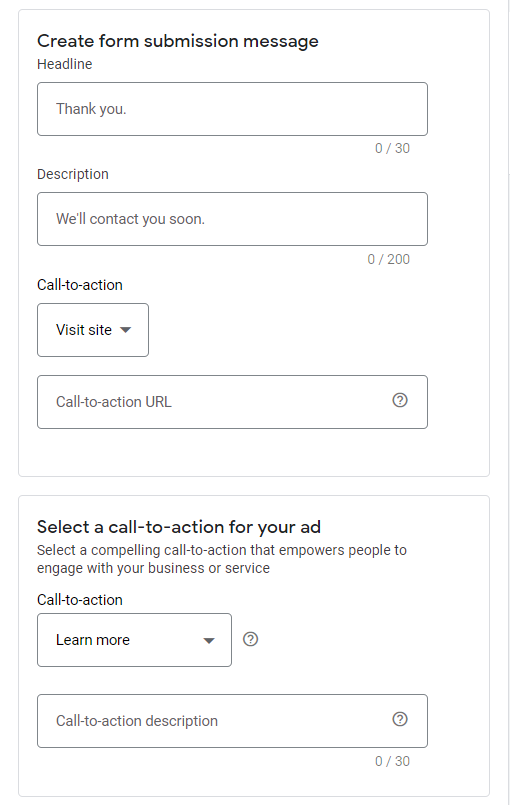
Task: Click the 0 / 200 character counter
Action: pos(389,259)
